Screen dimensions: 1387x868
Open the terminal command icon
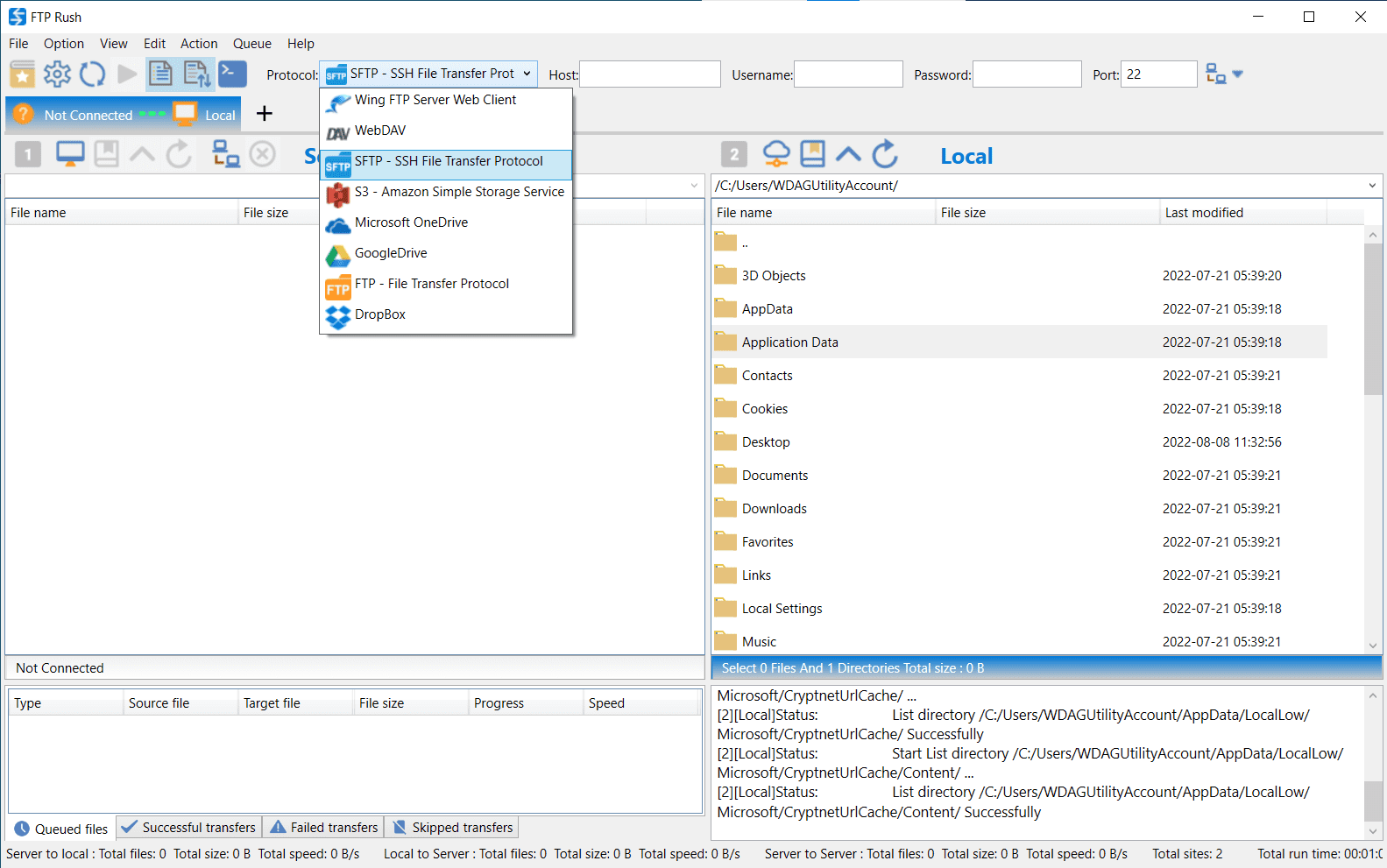coord(232,74)
